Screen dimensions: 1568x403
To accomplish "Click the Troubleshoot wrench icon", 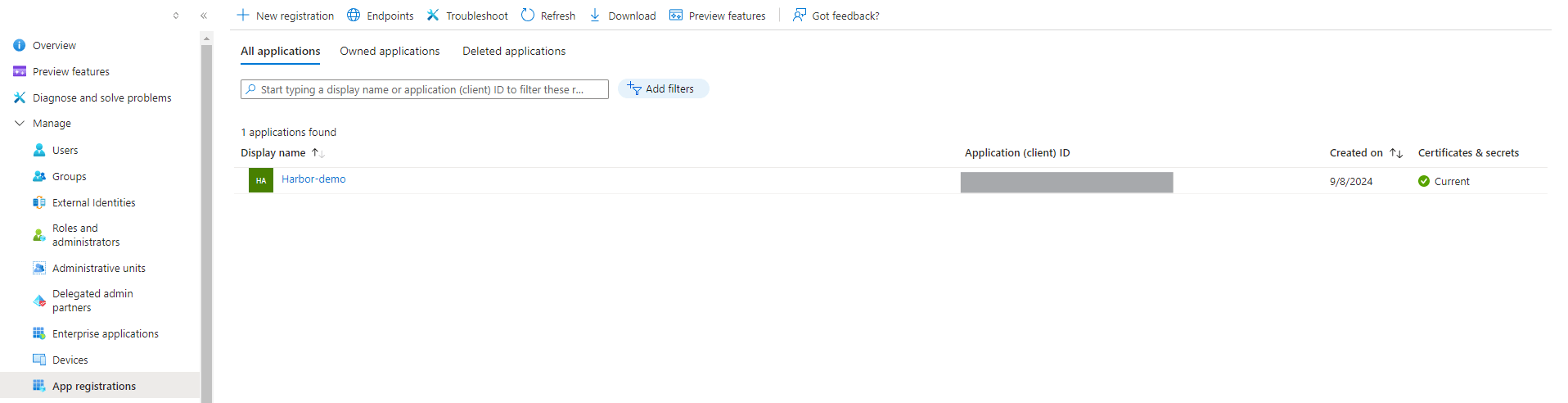I will [x=433, y=15].
